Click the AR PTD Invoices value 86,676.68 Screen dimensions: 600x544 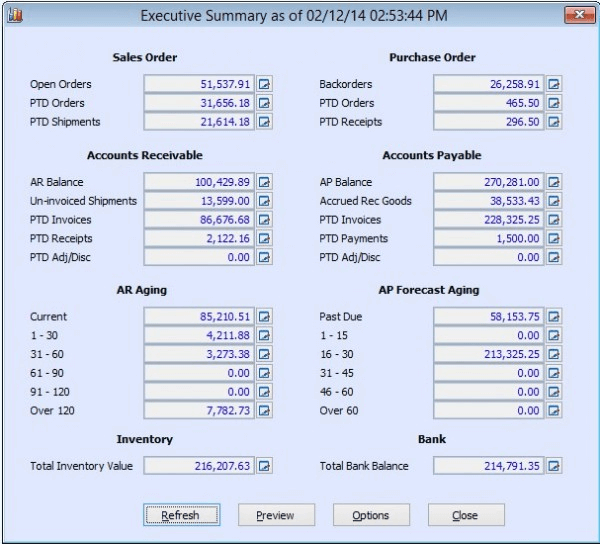(x=199, y=220)
